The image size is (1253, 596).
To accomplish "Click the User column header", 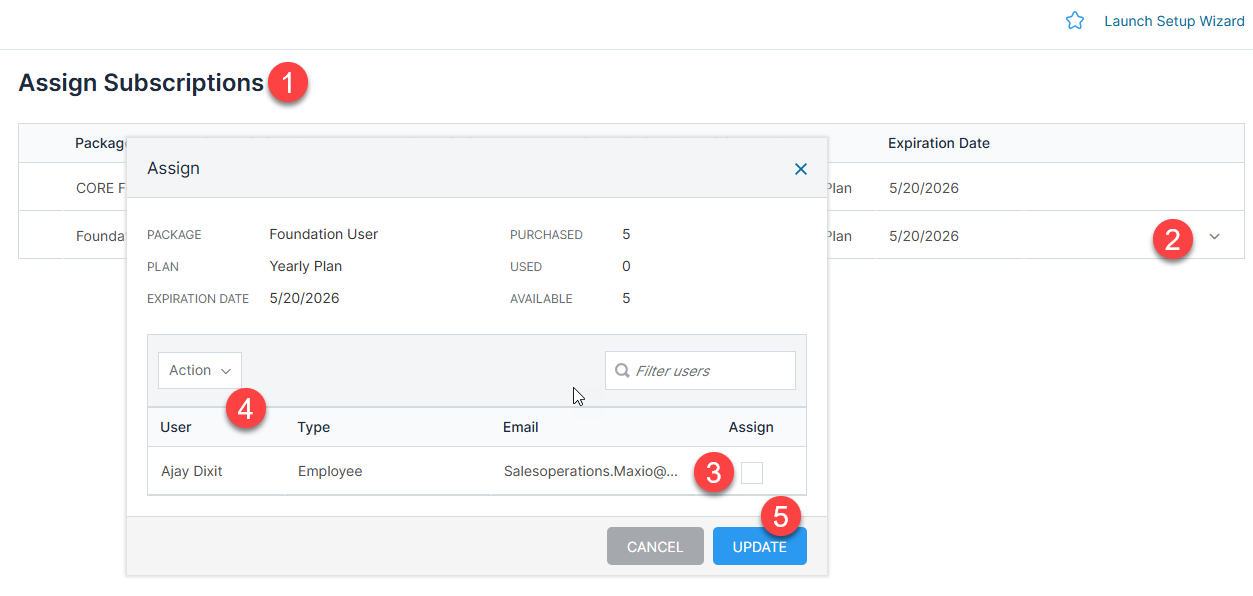I will pyautogui.click(x=175, y=427).
